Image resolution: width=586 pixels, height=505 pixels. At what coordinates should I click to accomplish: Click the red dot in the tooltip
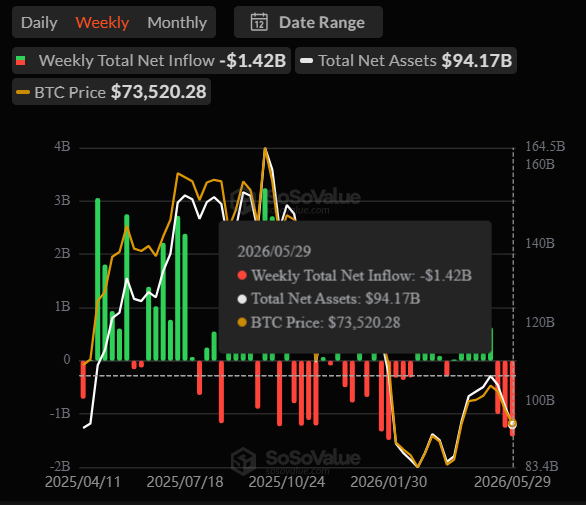[242, 275]
